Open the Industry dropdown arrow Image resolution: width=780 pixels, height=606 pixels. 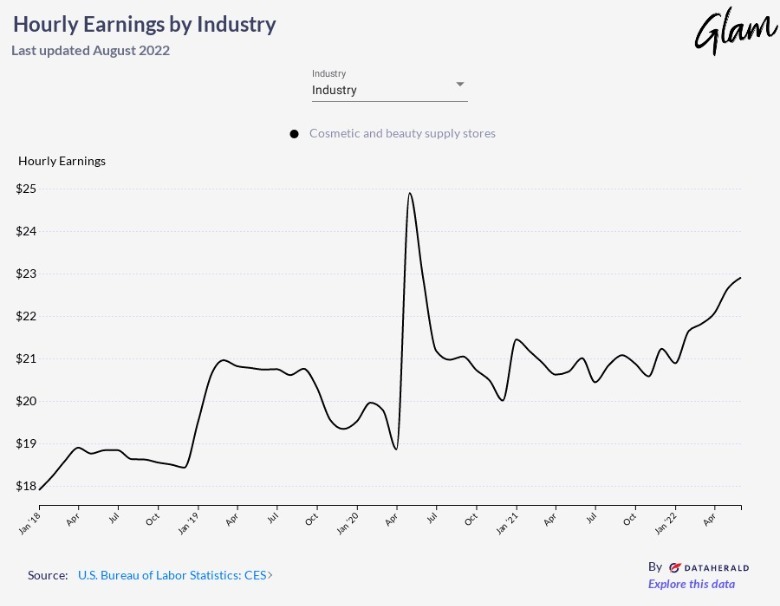pyautogui.click(x=460, y=84)
